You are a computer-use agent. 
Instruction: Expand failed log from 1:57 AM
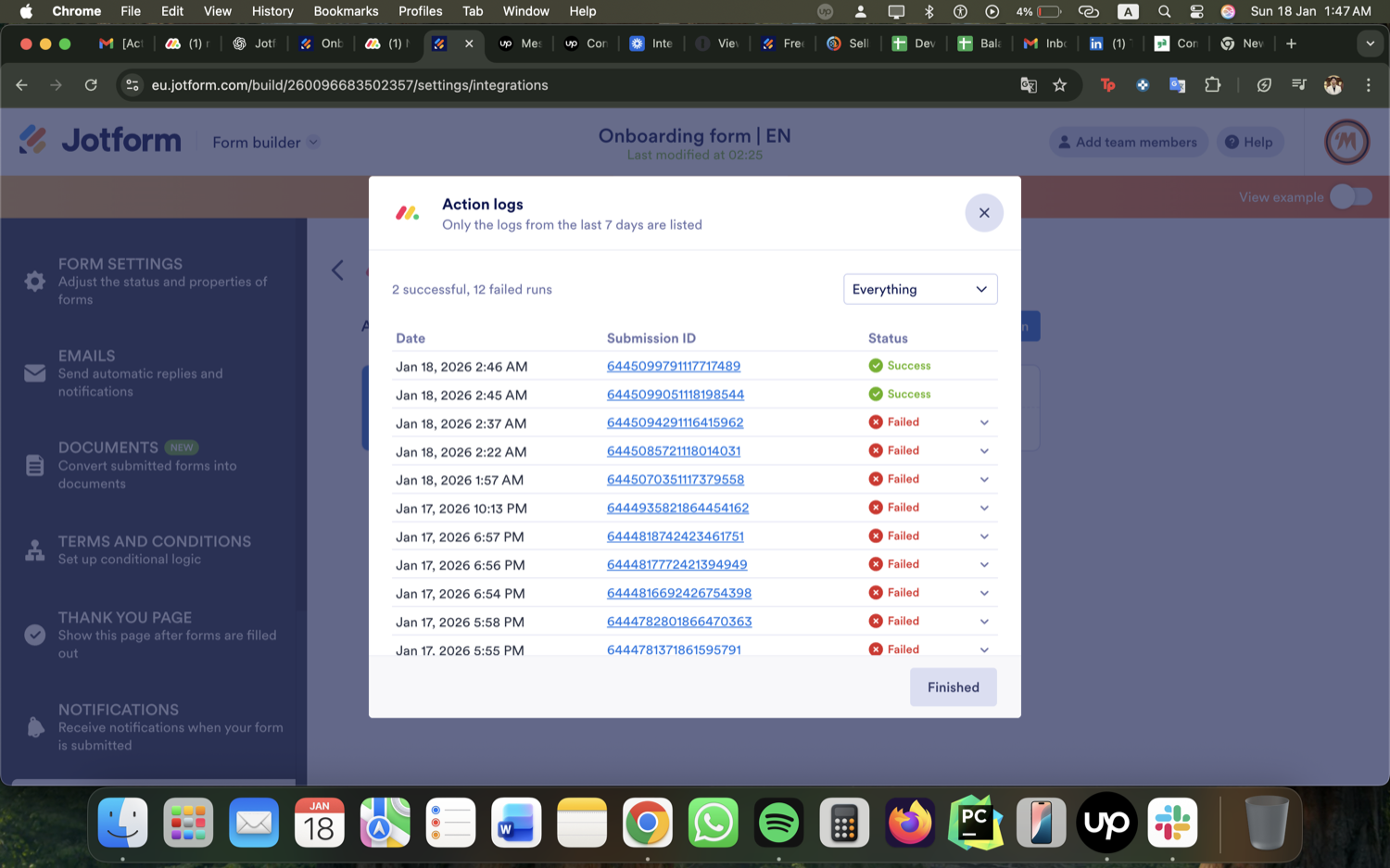[984, 480]
